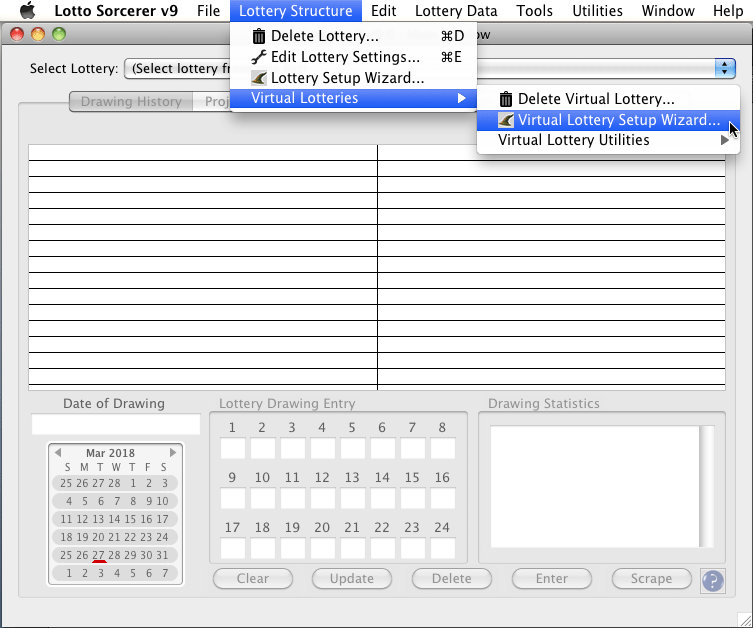Click the wrench icon for Edit Lottery Settings
Screen dimensions: 753x628
(x=259, y=57)
